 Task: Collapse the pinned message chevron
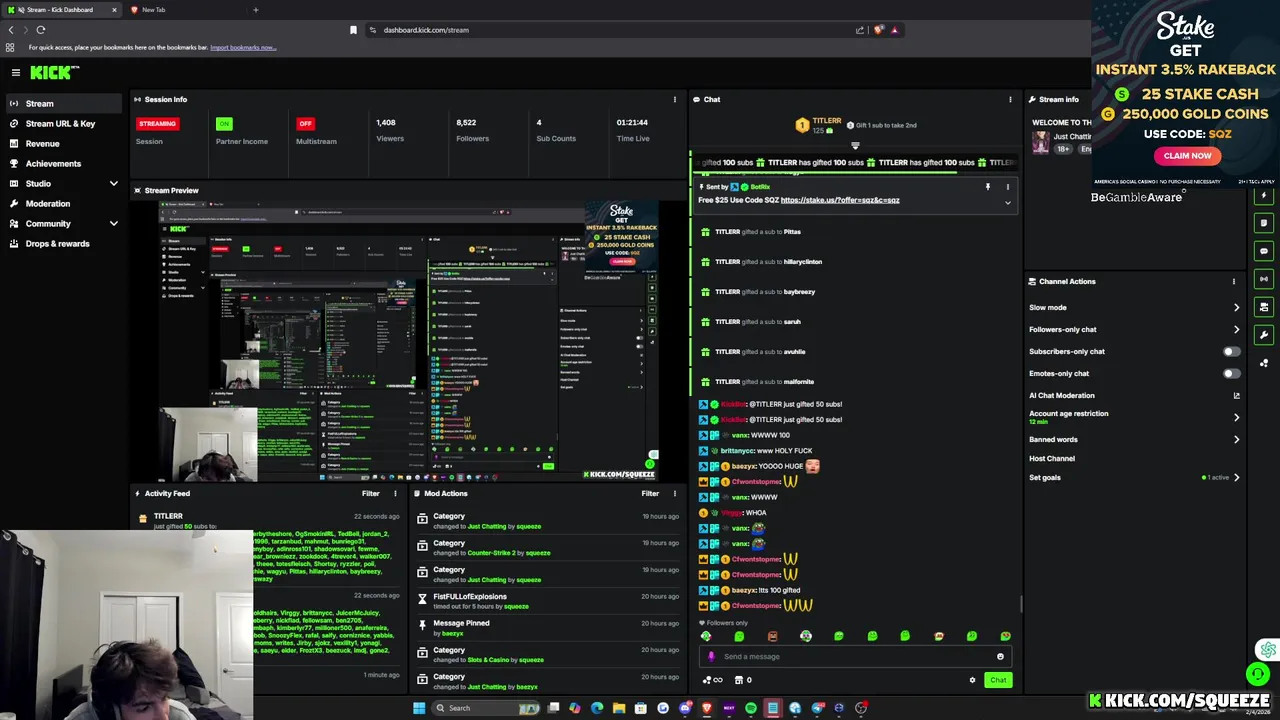pos(1007,202)
